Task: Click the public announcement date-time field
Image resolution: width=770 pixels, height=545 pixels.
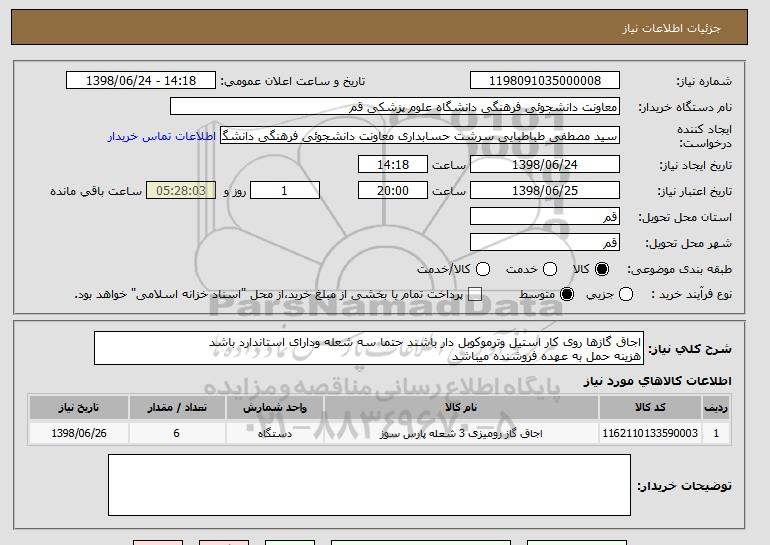Action: click(x=141, y=81)
